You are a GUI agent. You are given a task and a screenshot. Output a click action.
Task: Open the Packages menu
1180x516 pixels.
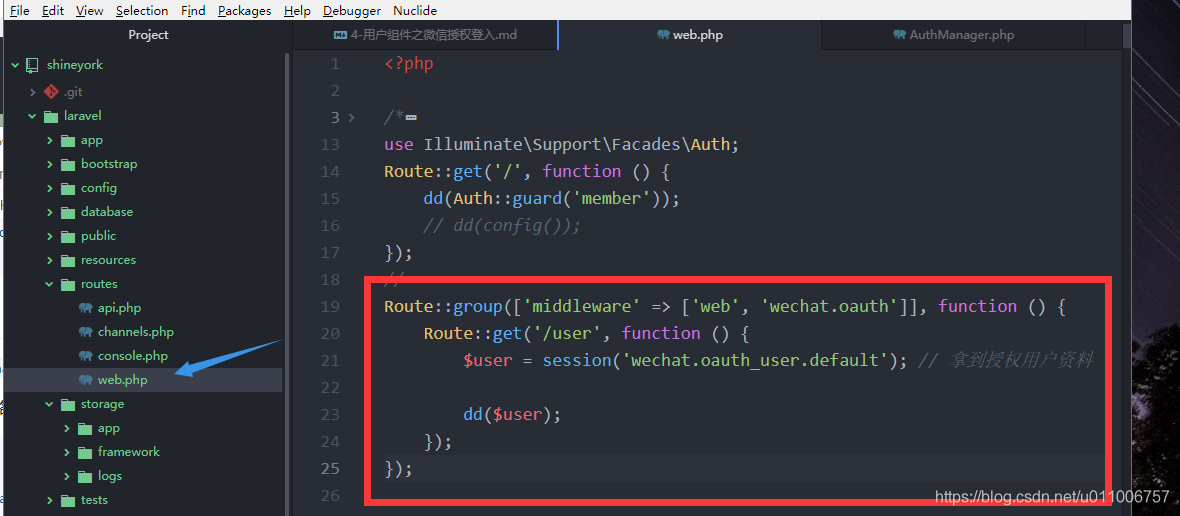coord(244,10)
